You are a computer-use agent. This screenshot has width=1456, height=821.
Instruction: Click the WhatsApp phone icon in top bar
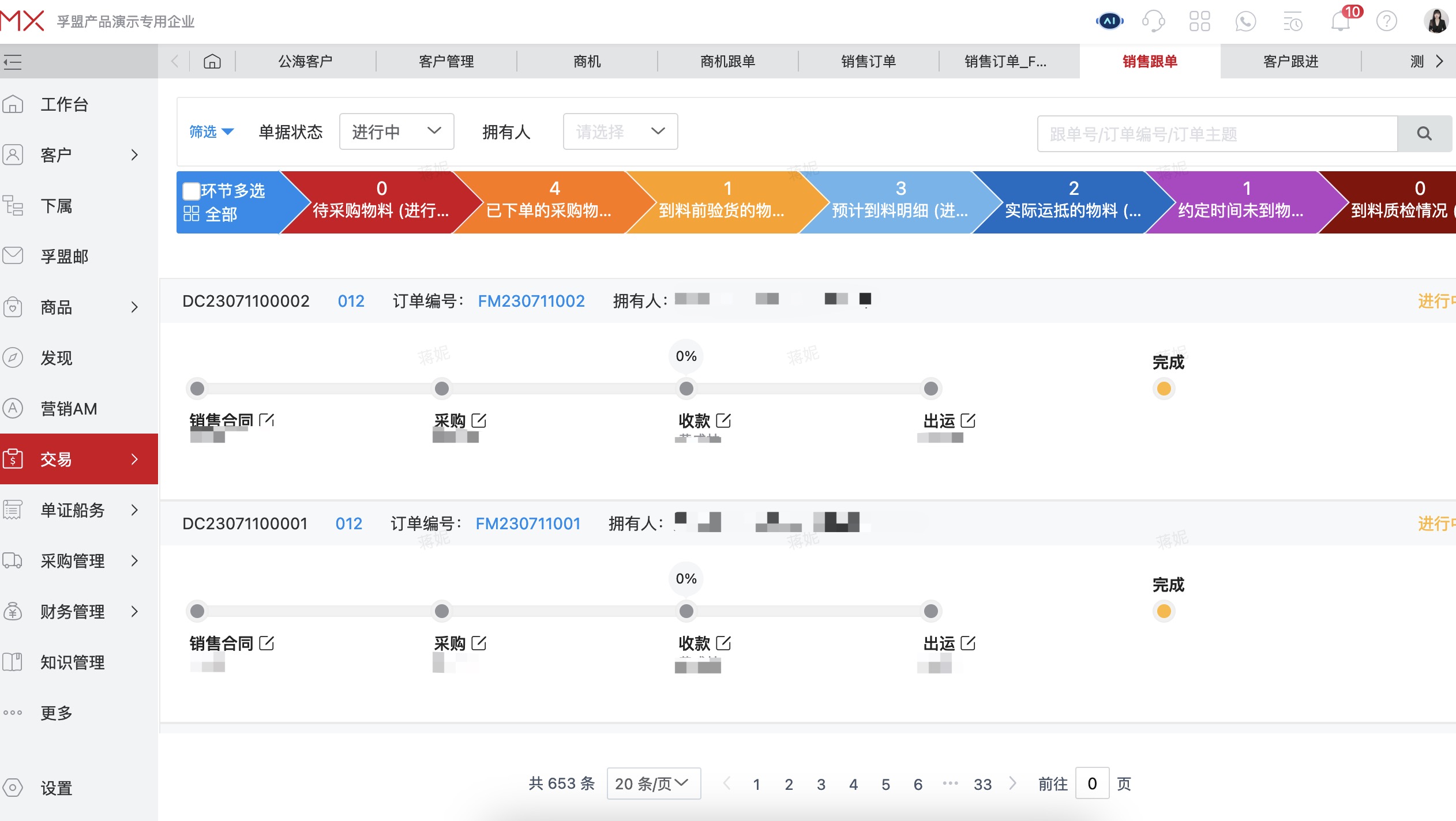click(1245, 21)
